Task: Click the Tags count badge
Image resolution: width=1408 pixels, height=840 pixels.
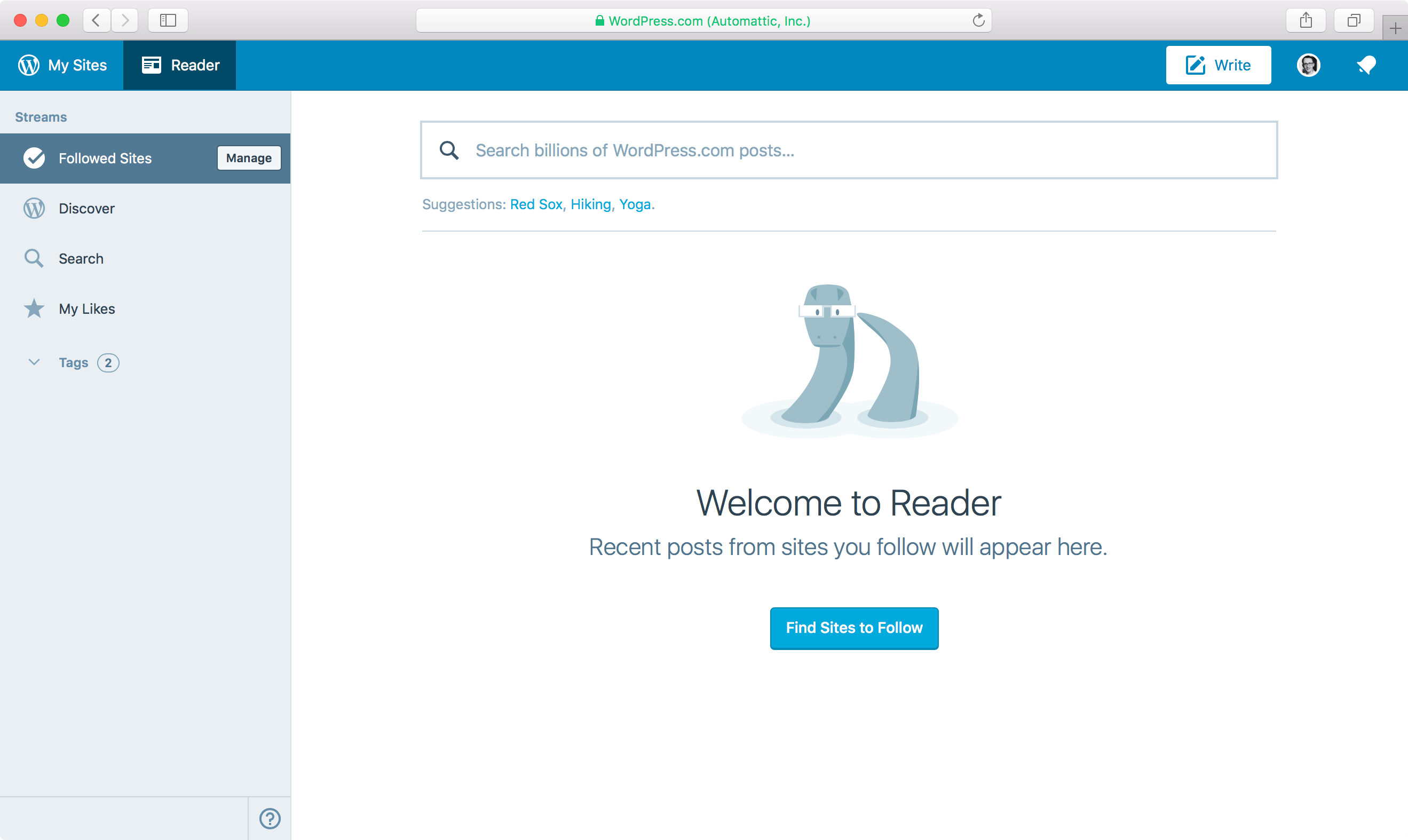Action: tap(108, 363)
